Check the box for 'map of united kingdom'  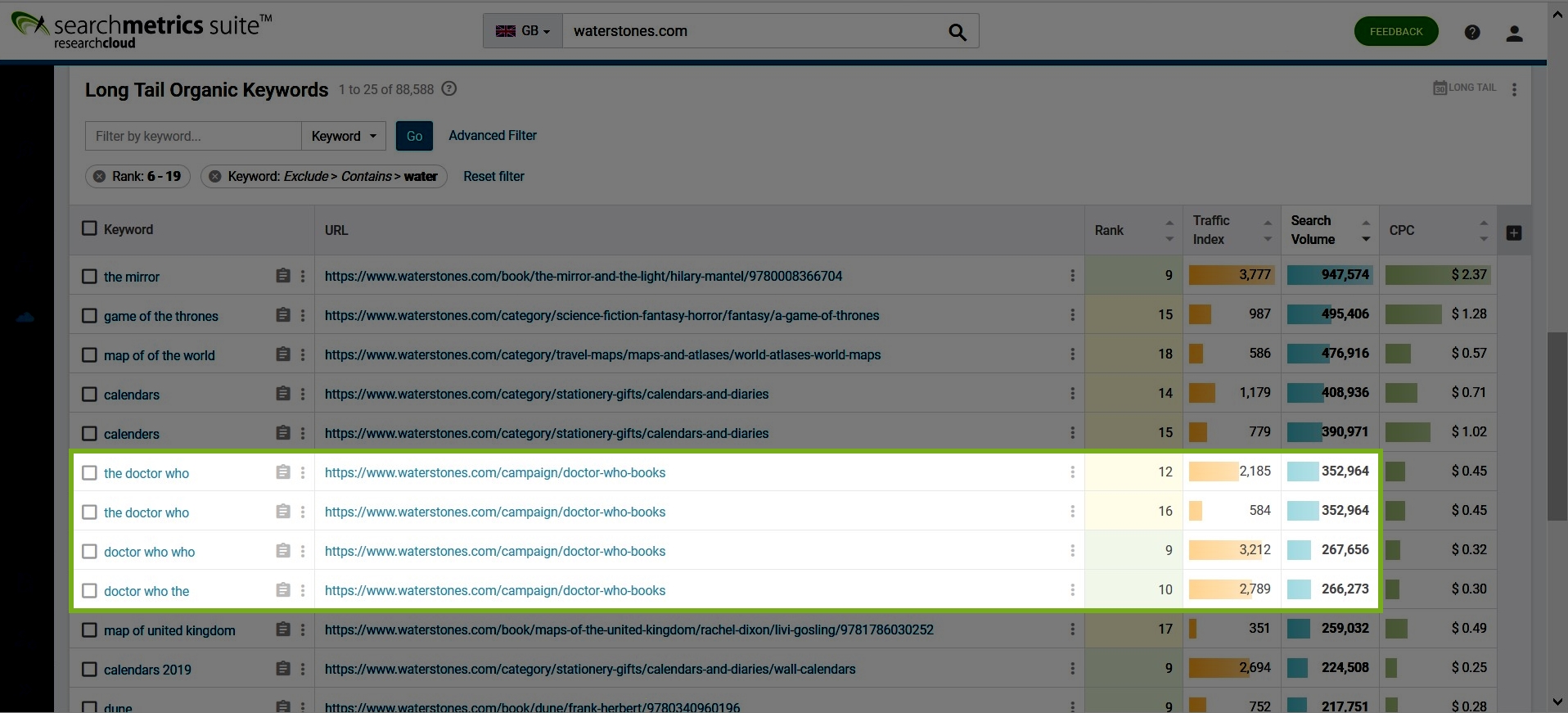[90, 630]
